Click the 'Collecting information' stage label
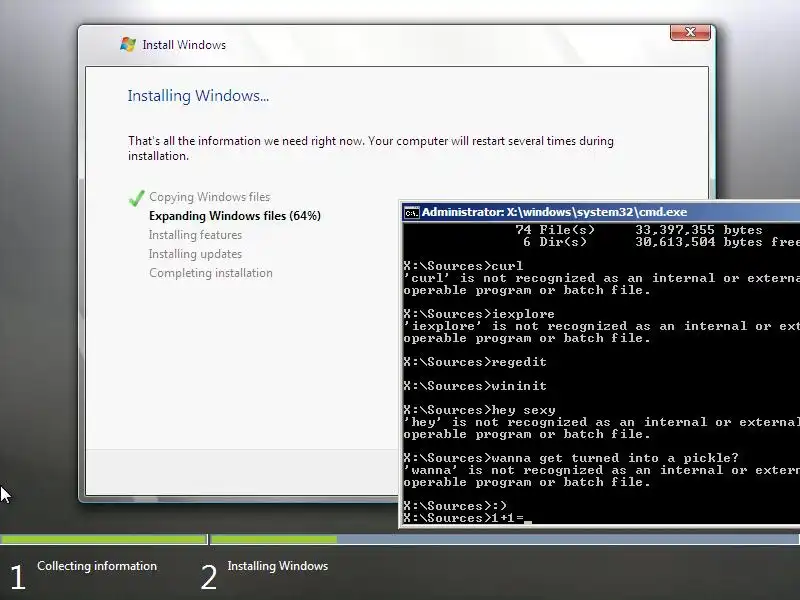 pos(97,566)
